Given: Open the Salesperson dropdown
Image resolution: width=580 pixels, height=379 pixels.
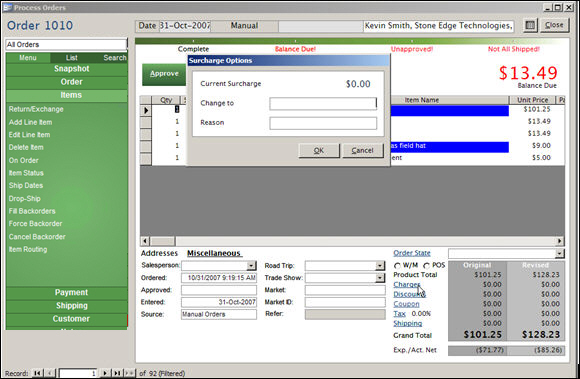Looking at the screenshot, I should point(251,265).
